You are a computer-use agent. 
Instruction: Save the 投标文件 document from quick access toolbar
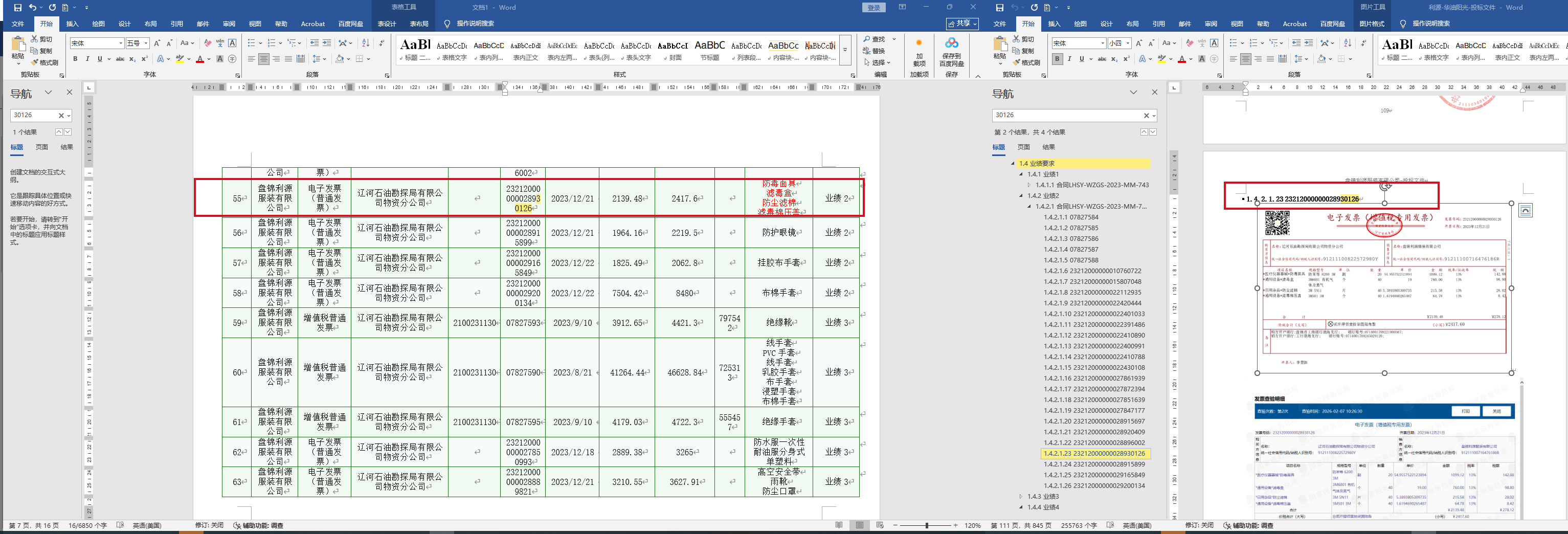point(999,7)
